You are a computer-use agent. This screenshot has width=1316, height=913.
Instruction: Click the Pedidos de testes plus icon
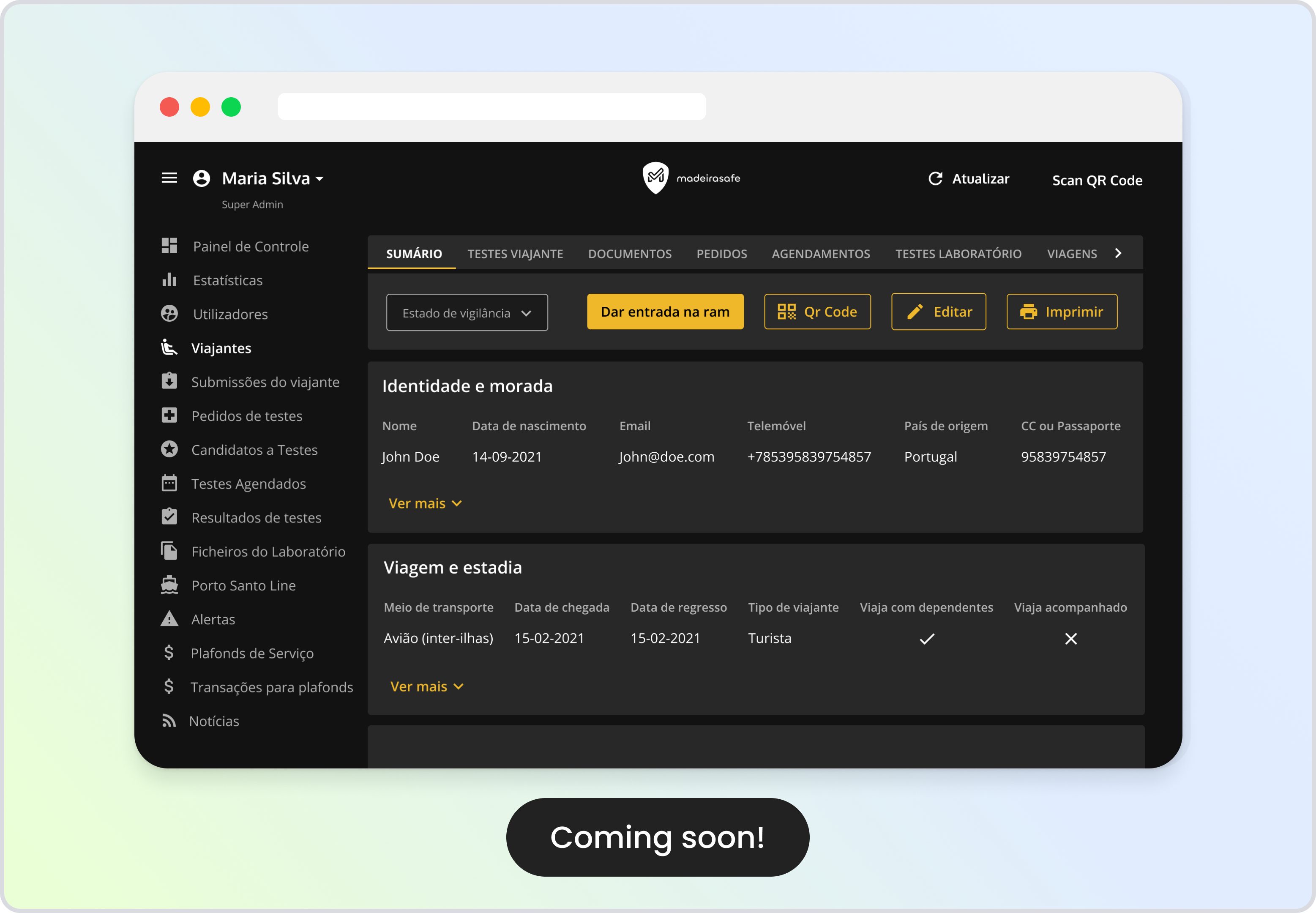pos(169,415)
